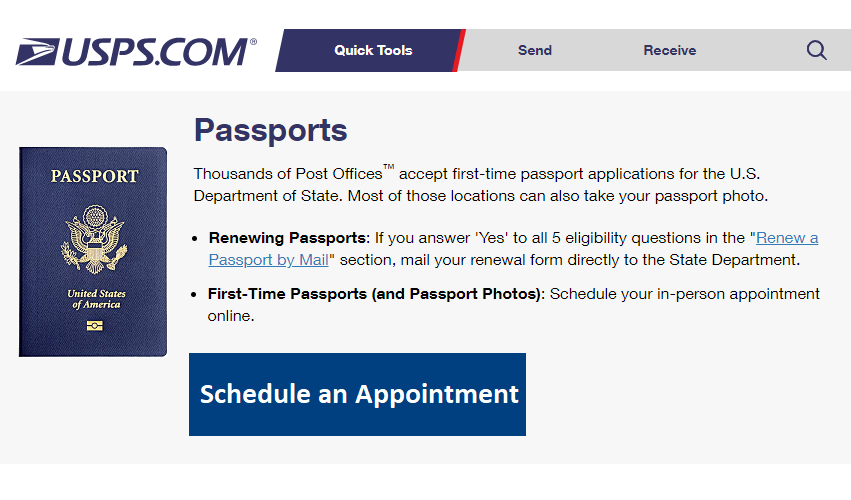Click the biometric chip symbol on passport cover

tap(94, 326)
